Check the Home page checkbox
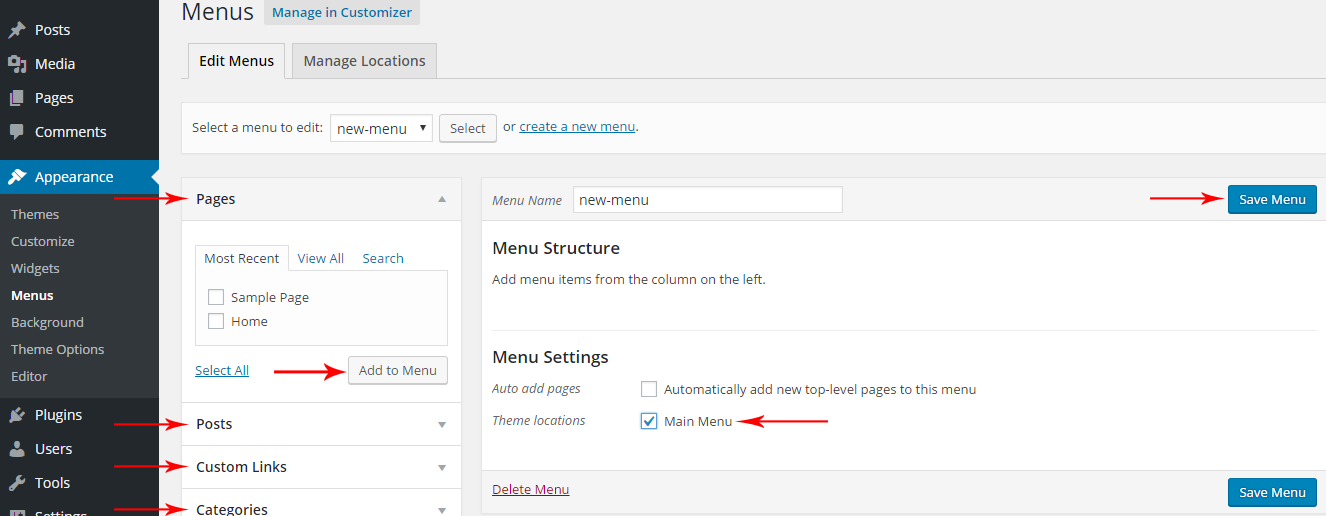Image resolution: width=1326 pixels, height=516 pixels. (x=216, y=321)
